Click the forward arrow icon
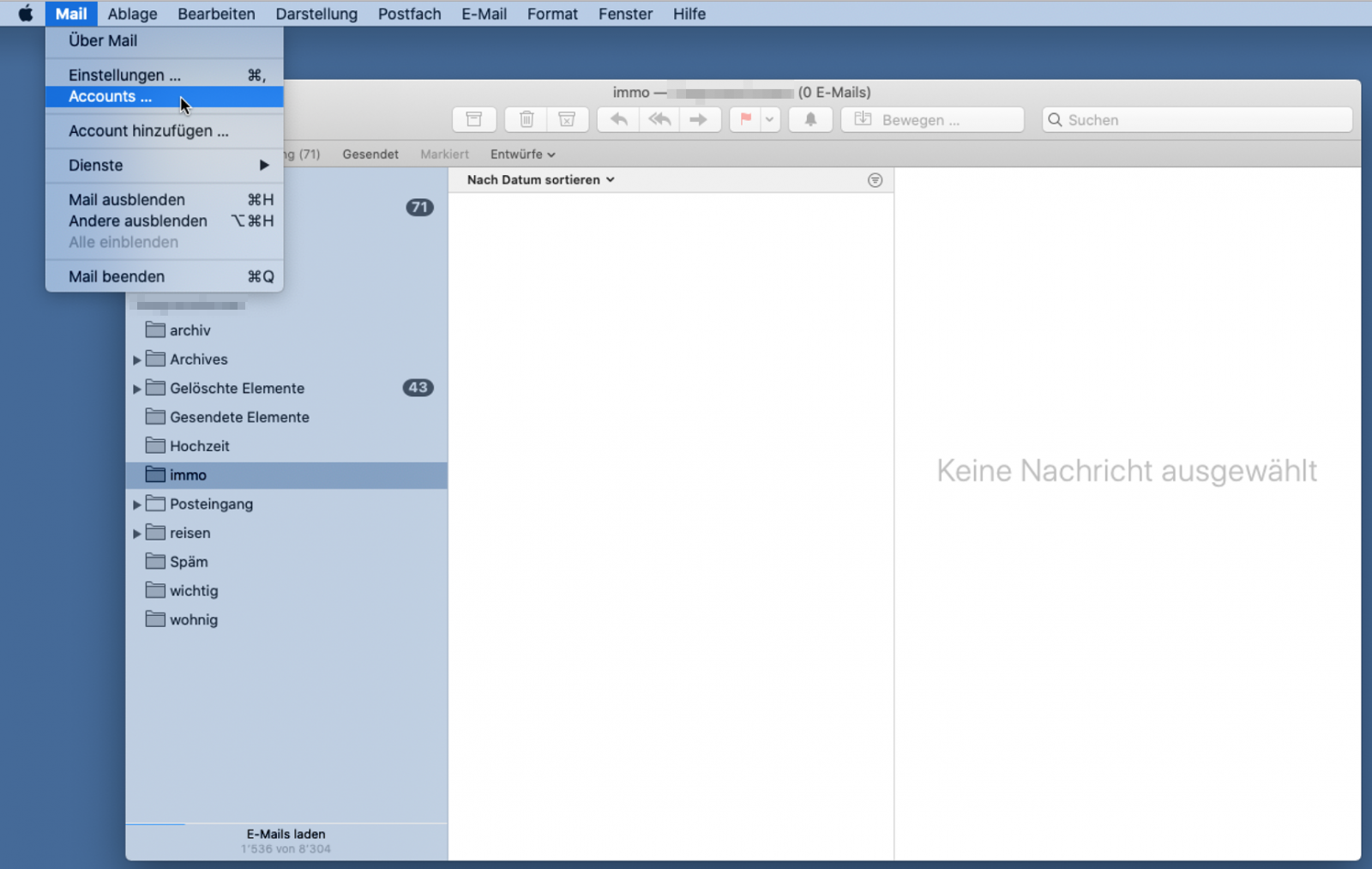Screen dimensions: 1372x869 click(699, 119)
